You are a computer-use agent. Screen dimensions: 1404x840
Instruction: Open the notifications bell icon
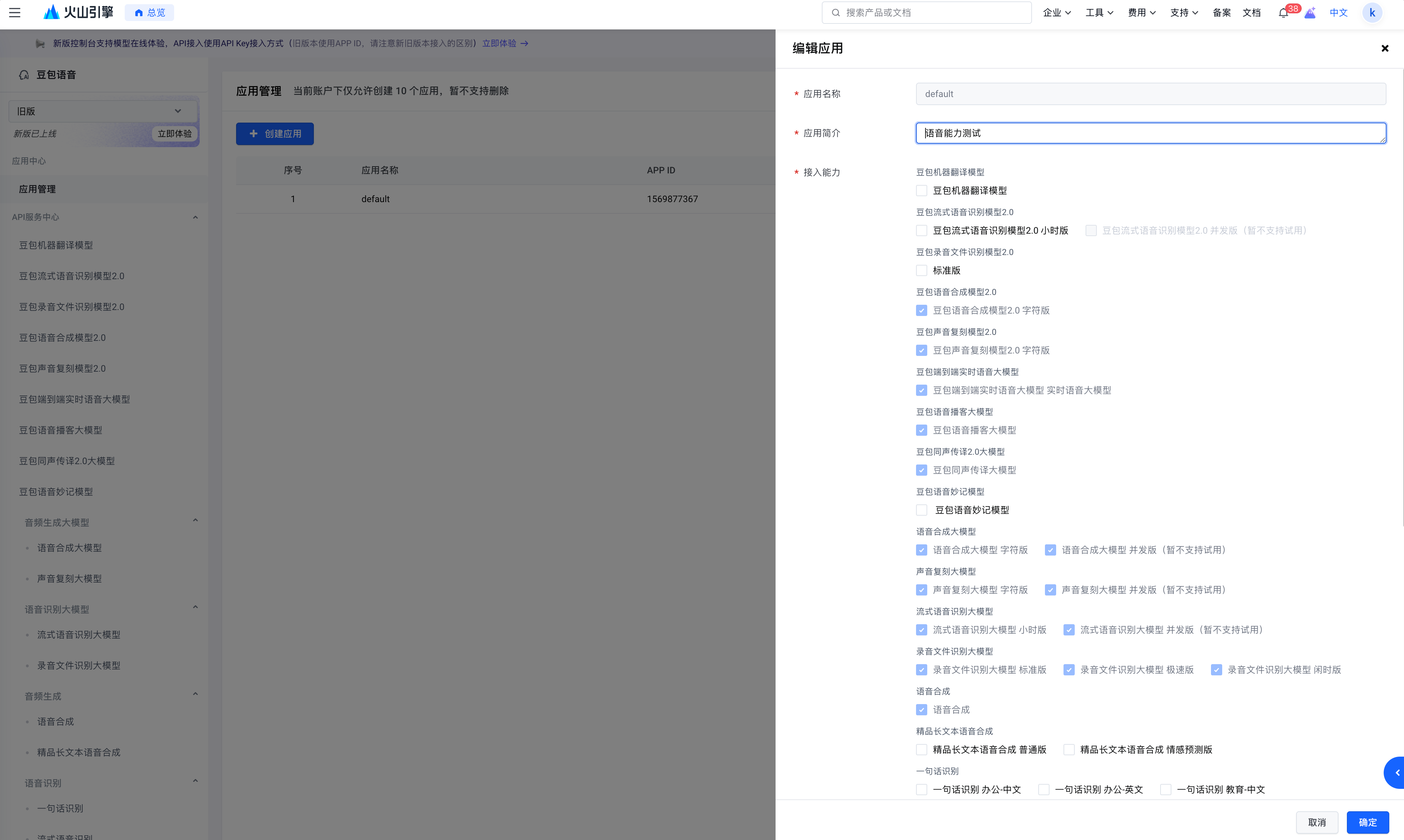[1283, 13]
